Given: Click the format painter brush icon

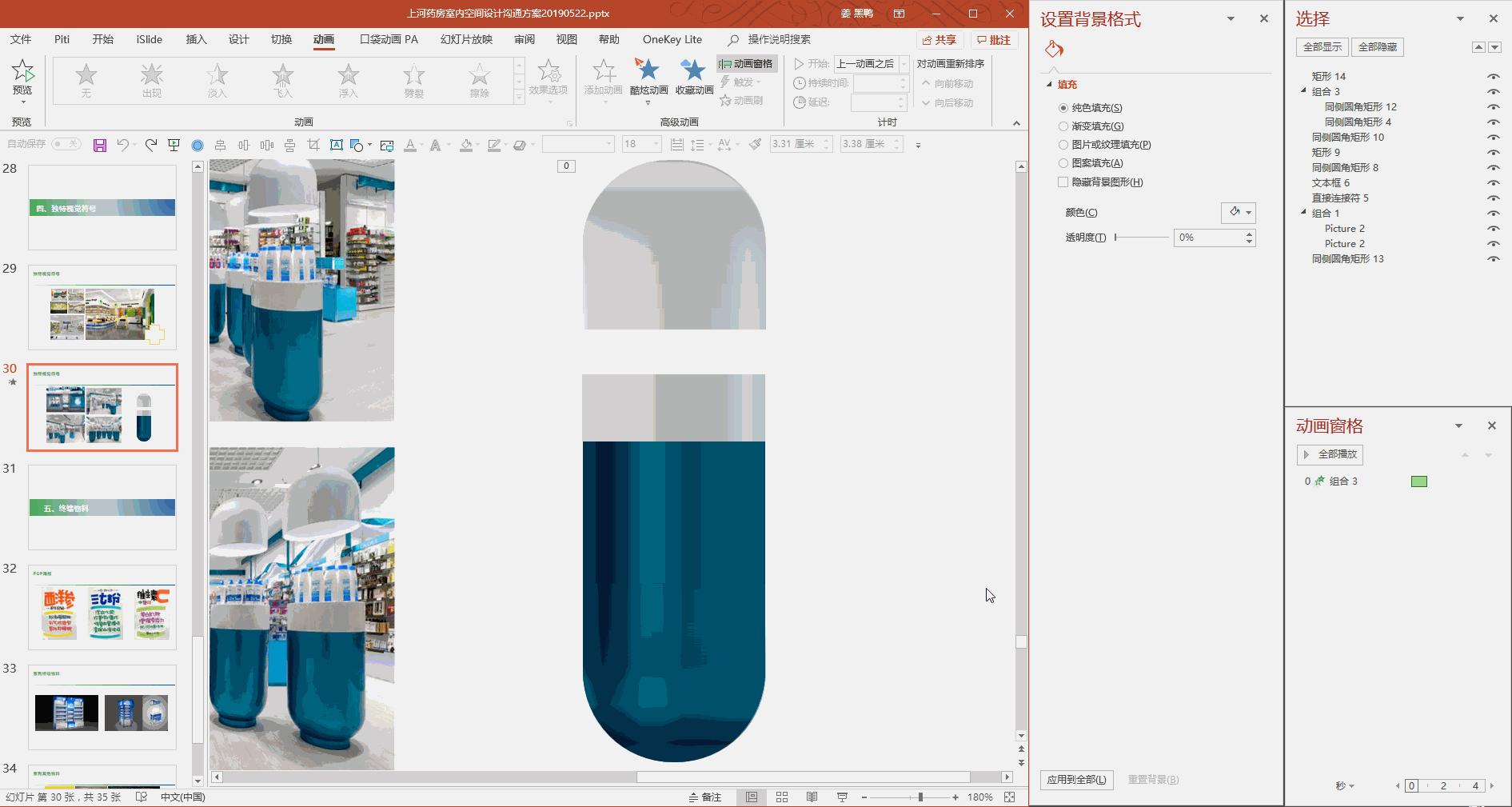Looking at the screenshot, I should [x=755, y=144].
